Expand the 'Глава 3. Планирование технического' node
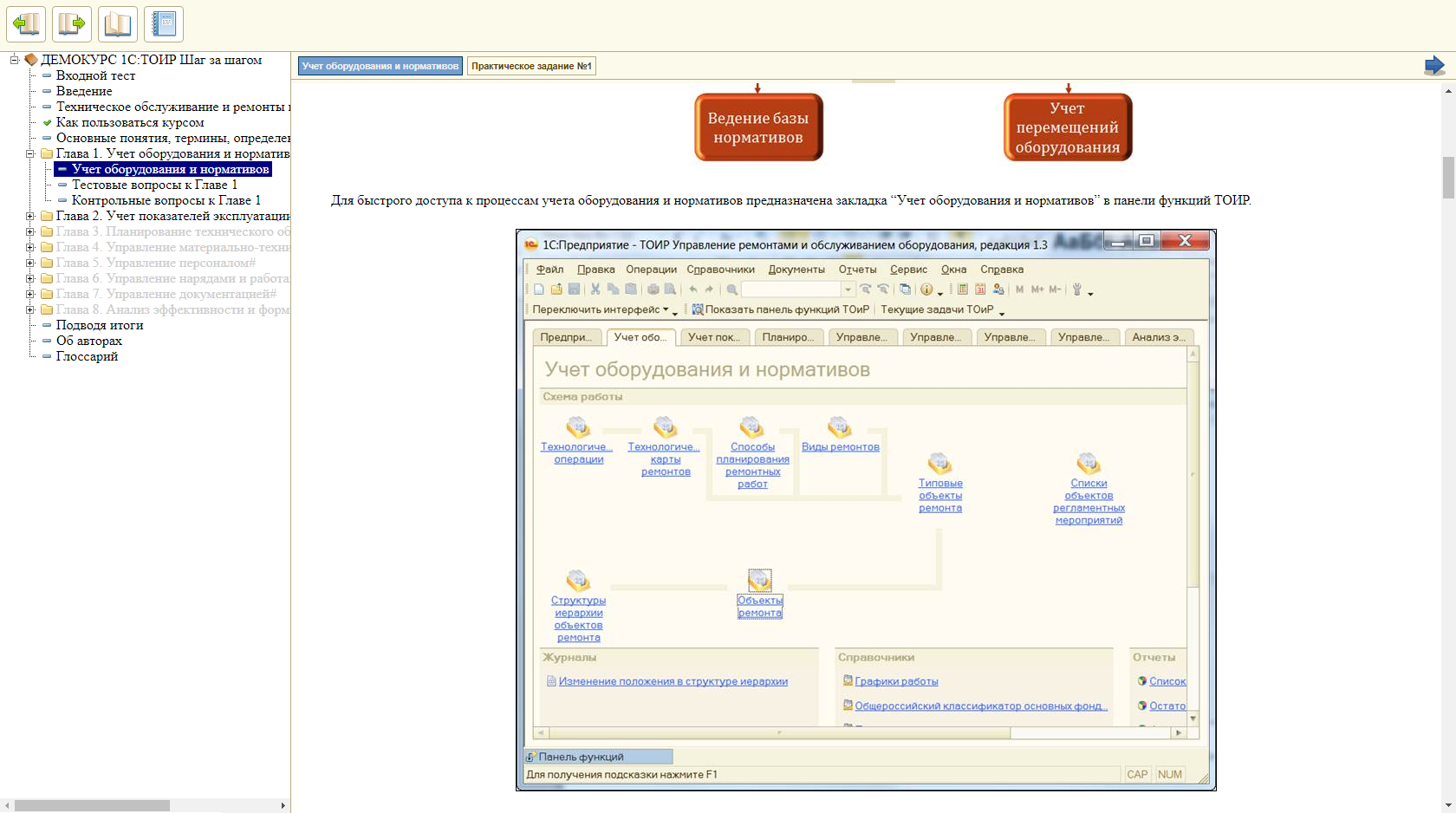The image size is (1456, 813). [x=30, y=231]
